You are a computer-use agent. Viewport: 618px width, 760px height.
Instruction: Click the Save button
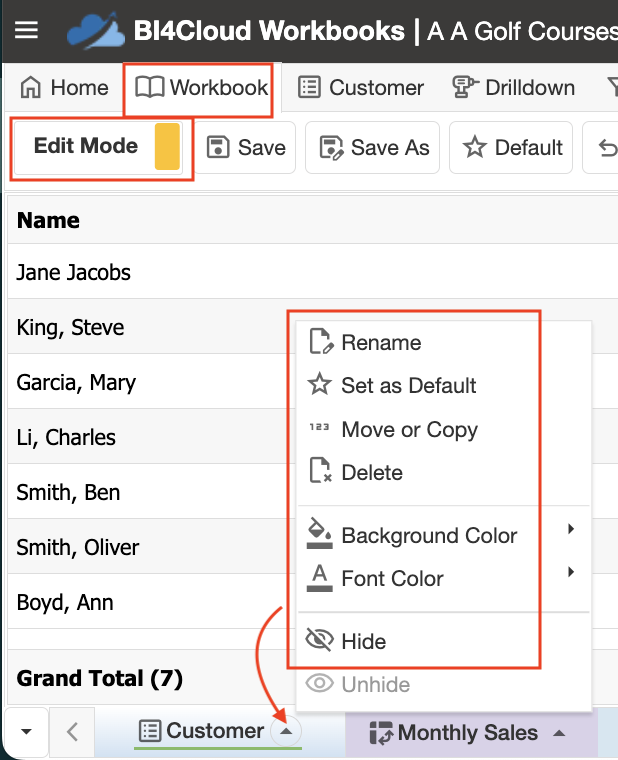pyautogui.click(x=246, y=147)
